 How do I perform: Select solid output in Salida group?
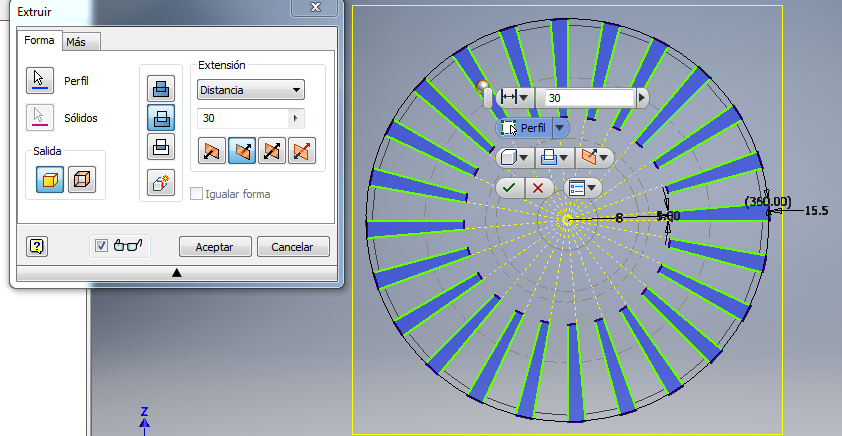50,179
